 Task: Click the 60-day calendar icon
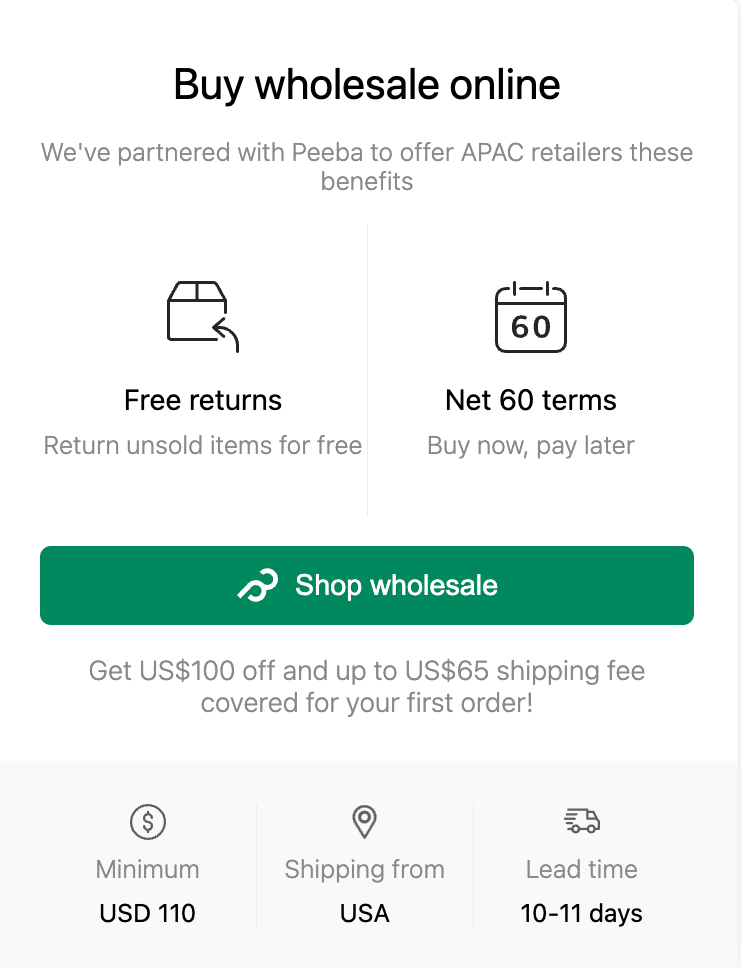tap(531, 317)
